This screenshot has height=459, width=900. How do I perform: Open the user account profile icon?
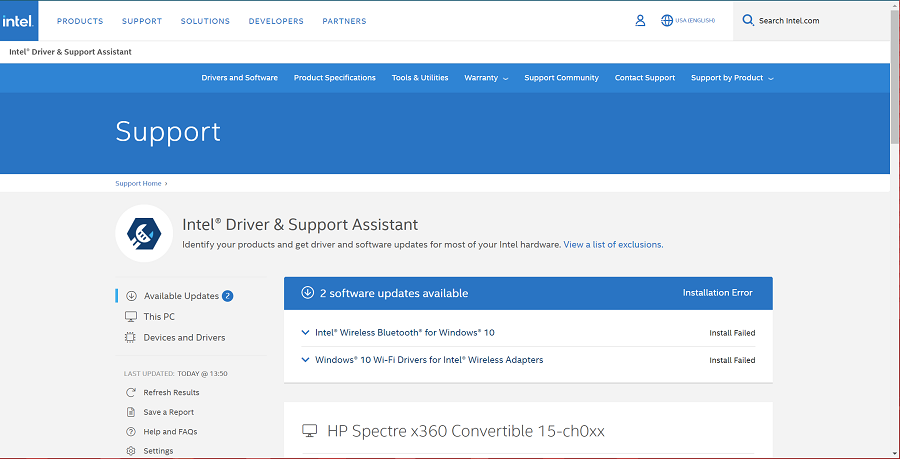(640, 20)
